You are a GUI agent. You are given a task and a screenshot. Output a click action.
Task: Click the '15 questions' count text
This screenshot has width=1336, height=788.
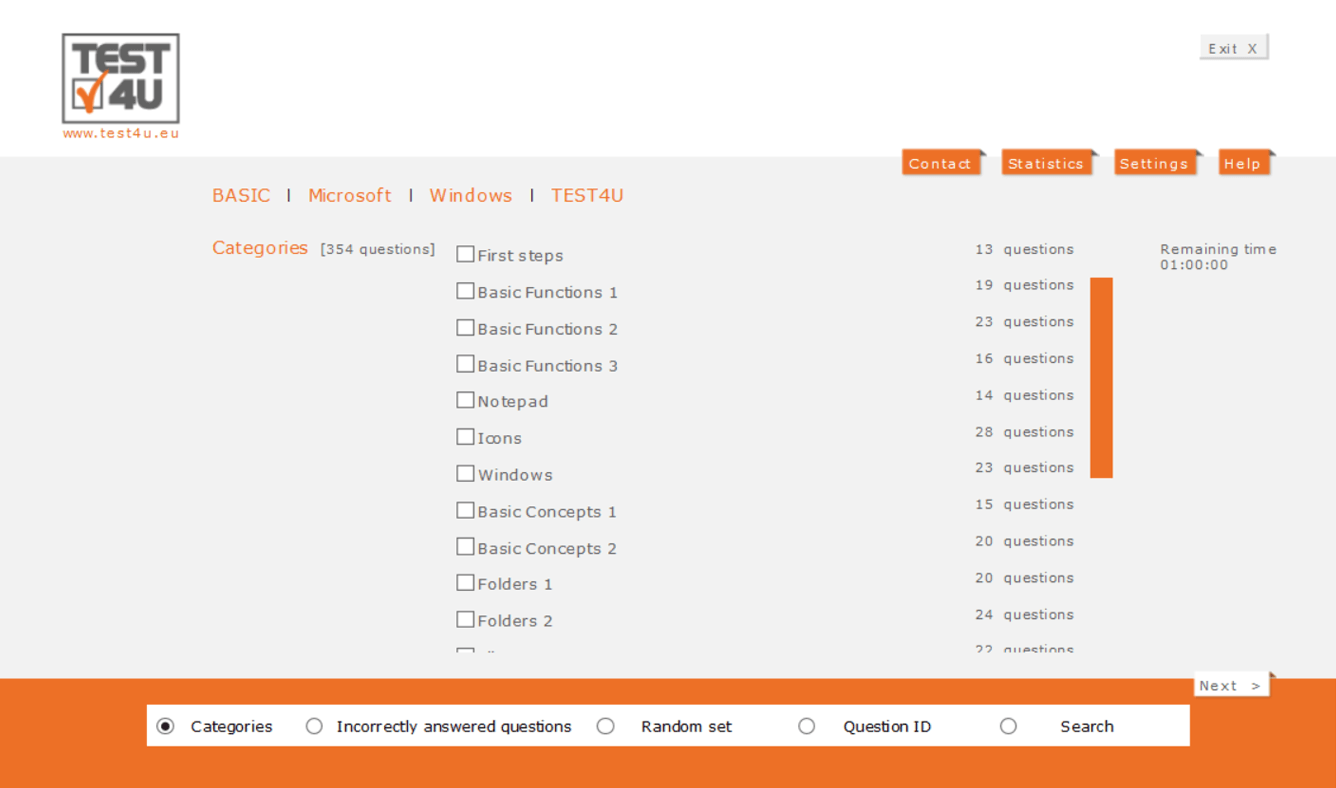1024,504
